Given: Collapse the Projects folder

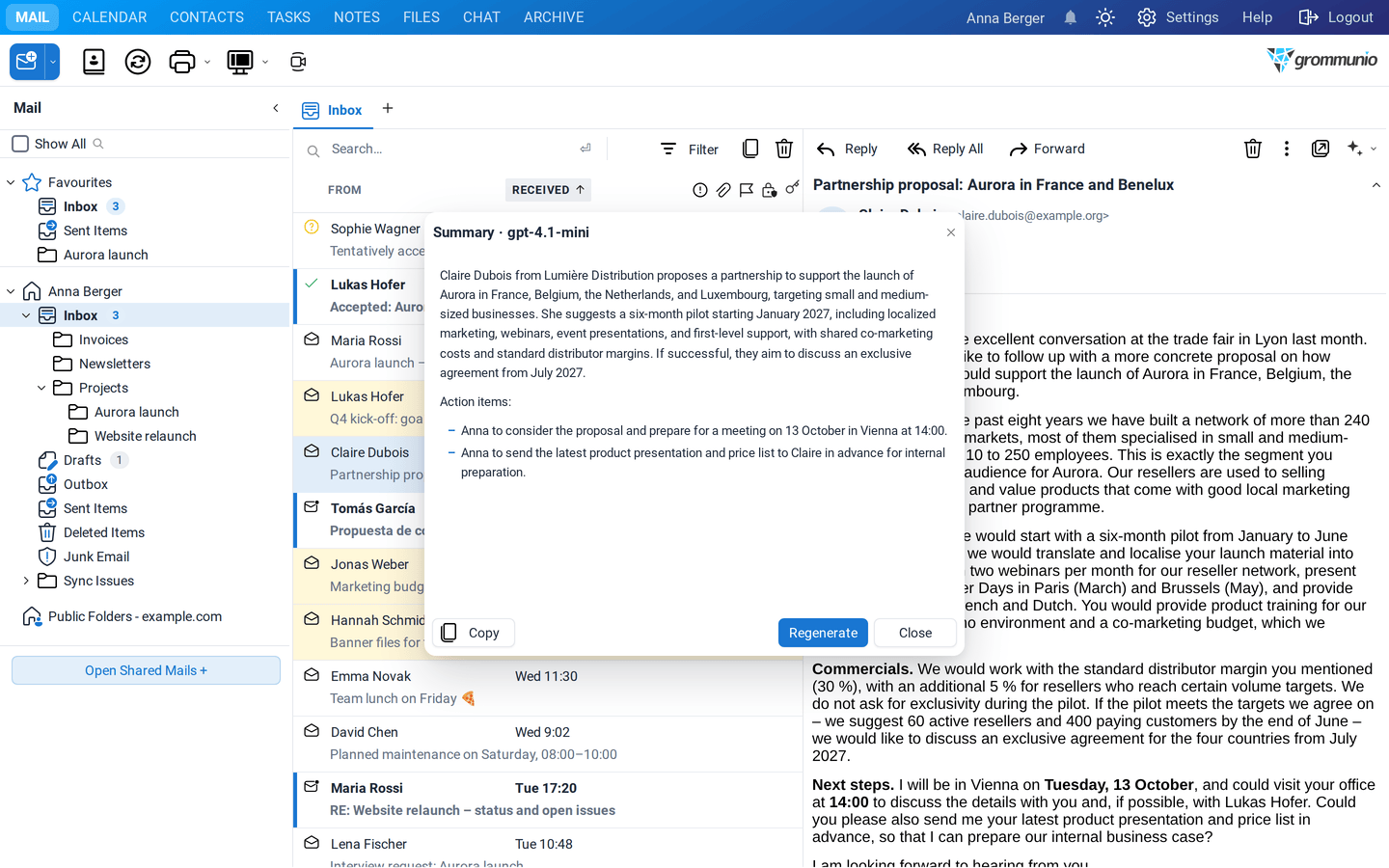Looking at the screenshot, I should (41, 388).
